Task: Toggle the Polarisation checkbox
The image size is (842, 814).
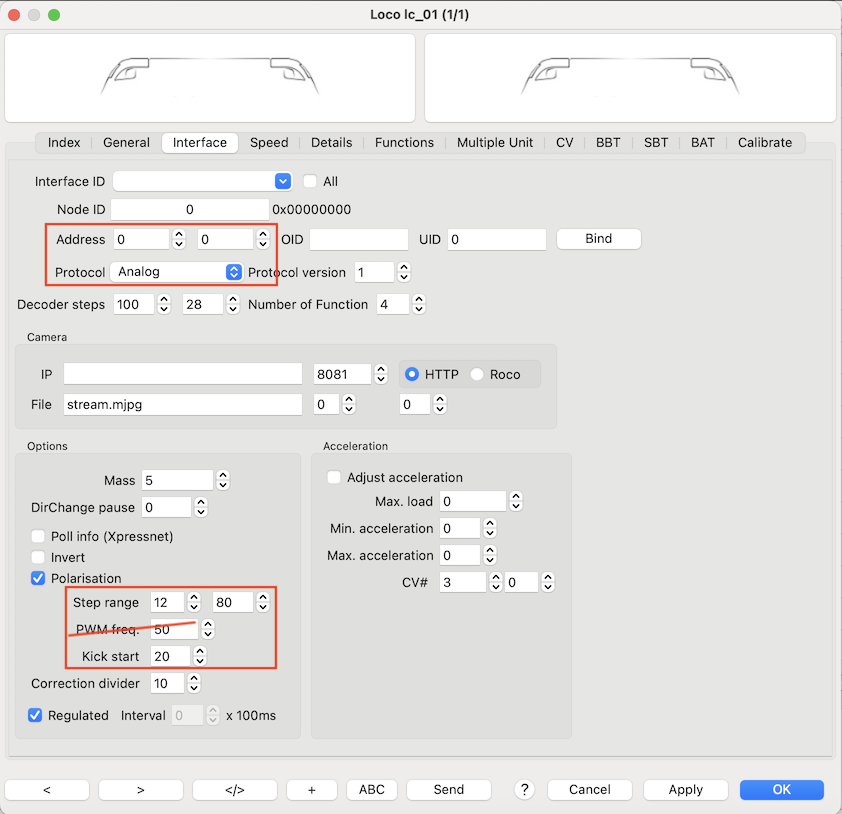Action: point(39,578)
